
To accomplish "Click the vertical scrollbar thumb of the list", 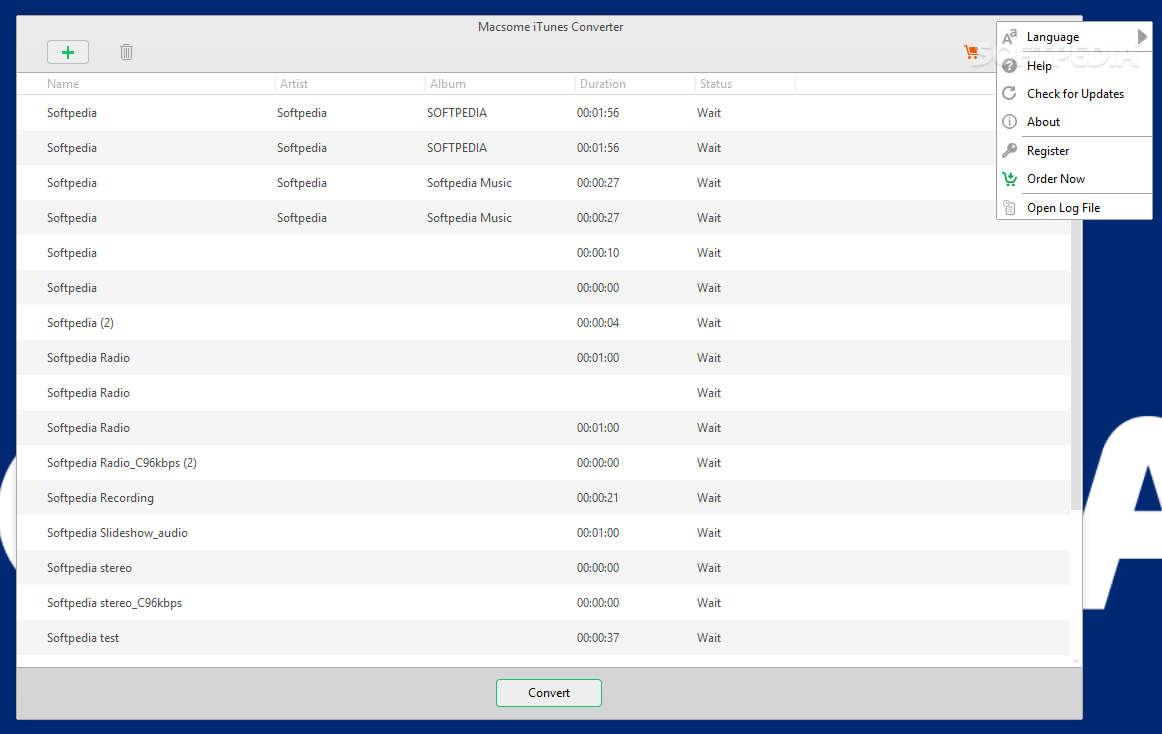I will tap(1075, 366).
